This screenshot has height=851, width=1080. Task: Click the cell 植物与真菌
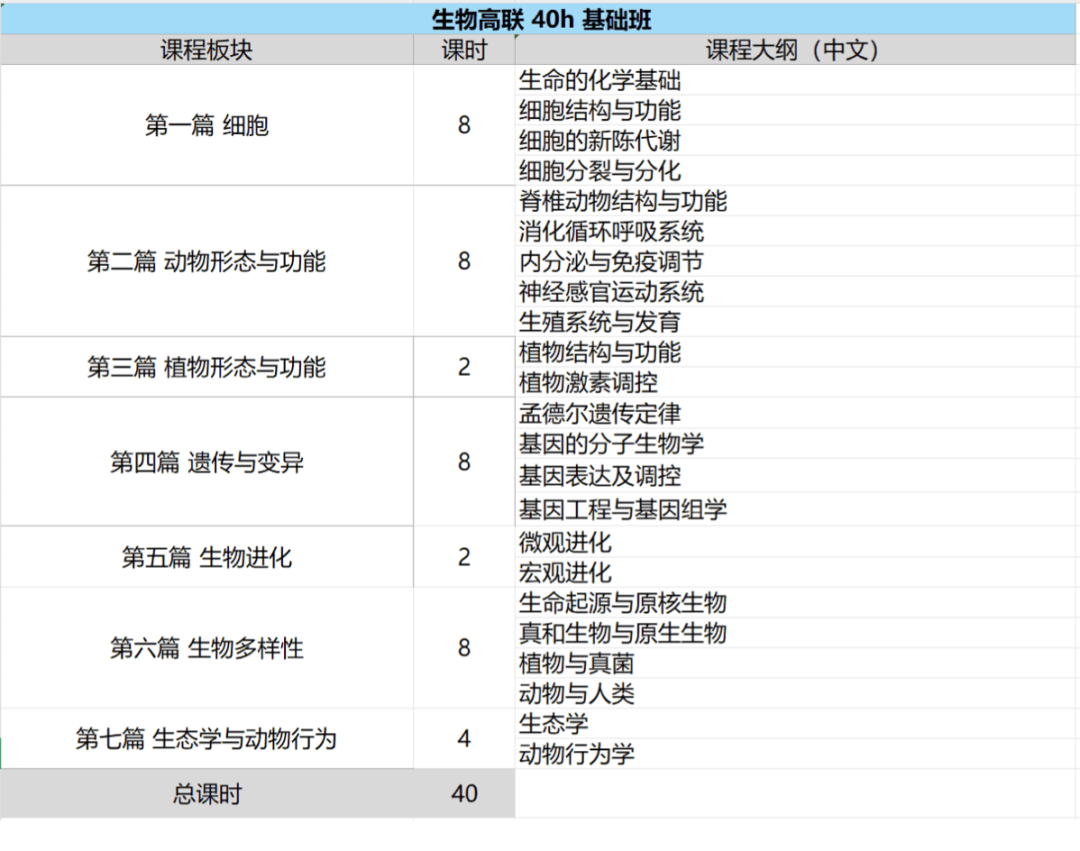[x=795, y=663]
